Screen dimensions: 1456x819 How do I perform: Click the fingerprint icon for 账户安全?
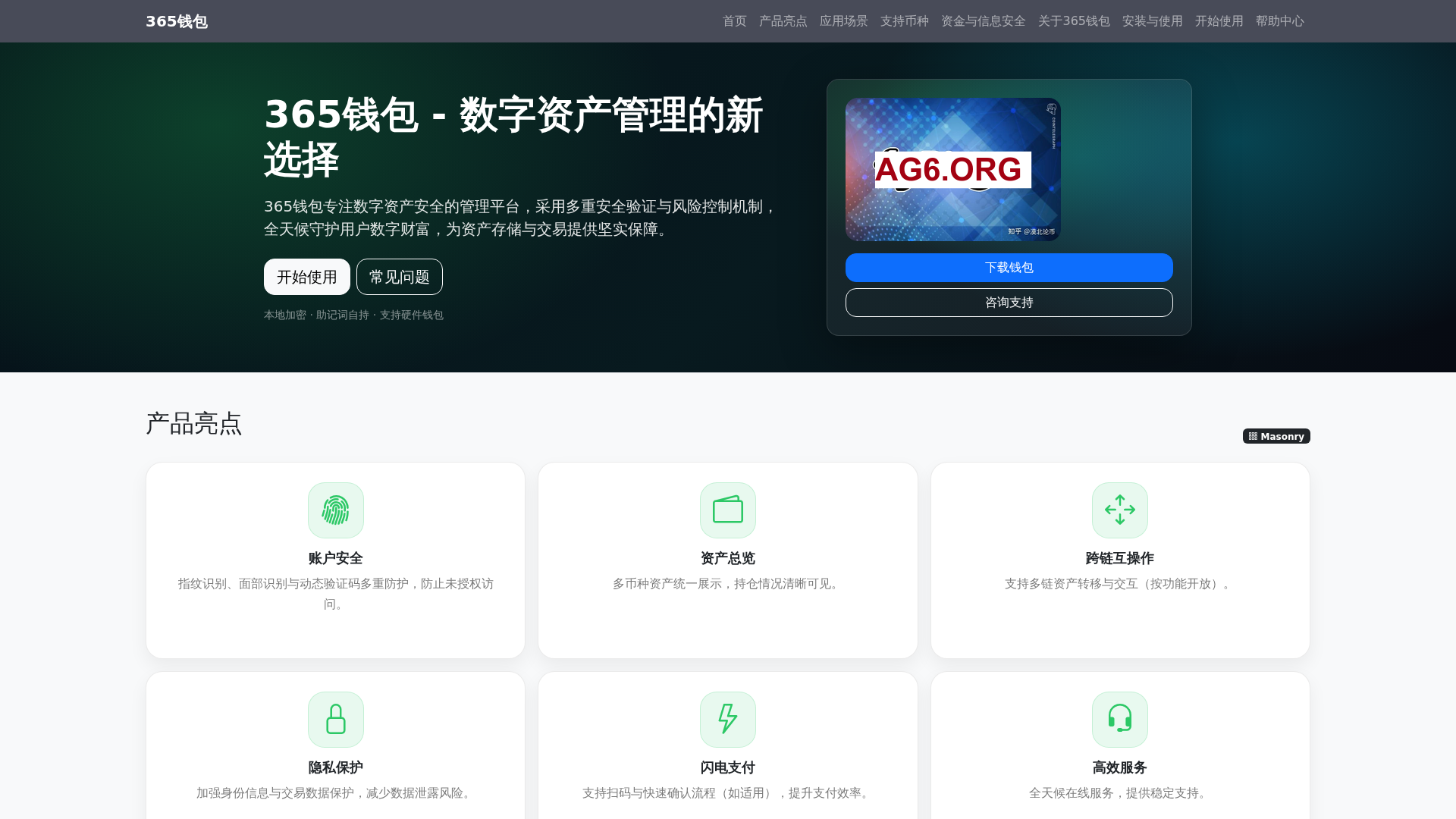click(336, 510)
